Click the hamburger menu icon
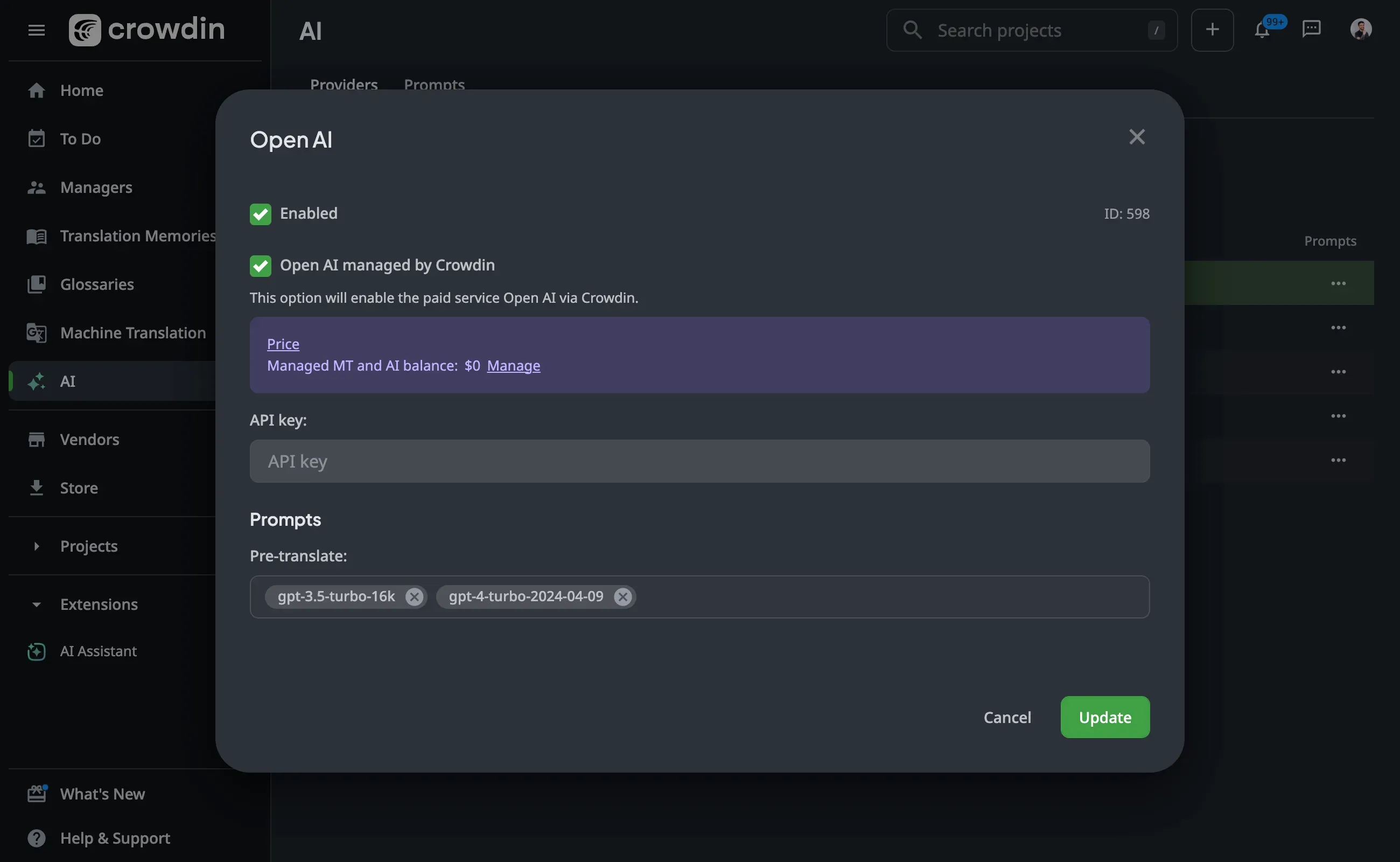This screenshot has height=862, width=1400. (x=37, y=30)
